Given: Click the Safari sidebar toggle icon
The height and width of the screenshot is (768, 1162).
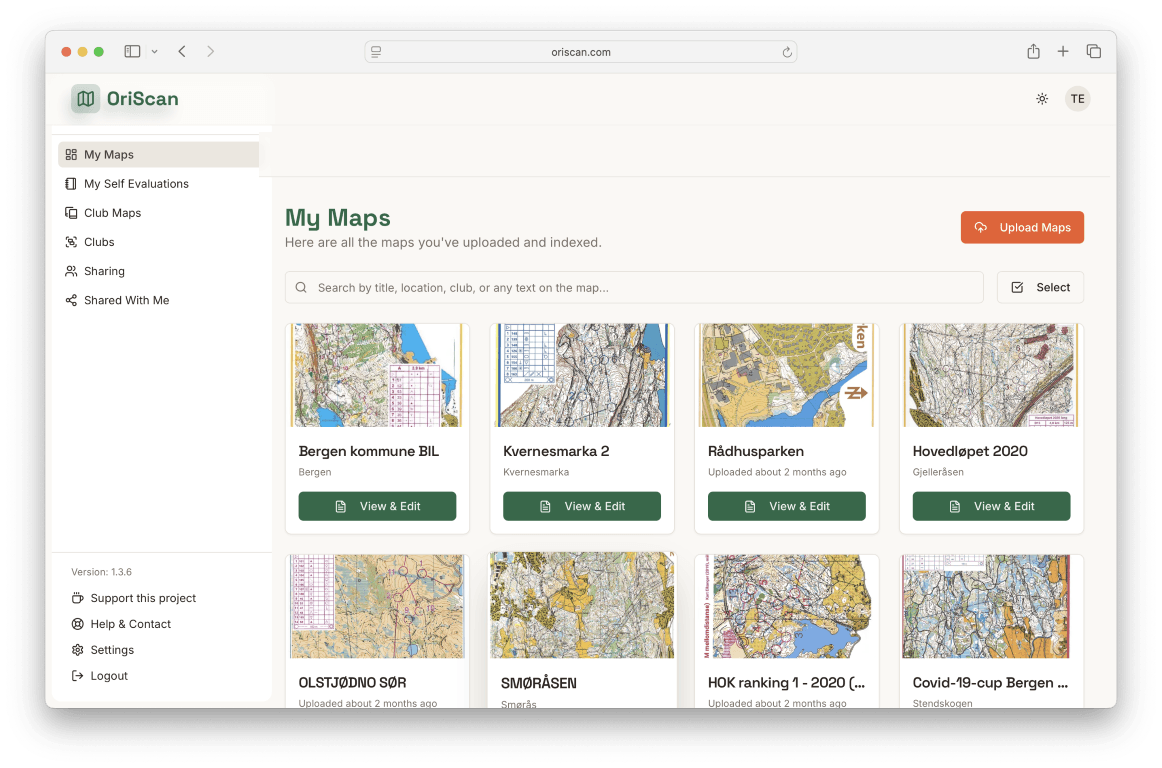Looking at the screenshot, I should 132,51.
